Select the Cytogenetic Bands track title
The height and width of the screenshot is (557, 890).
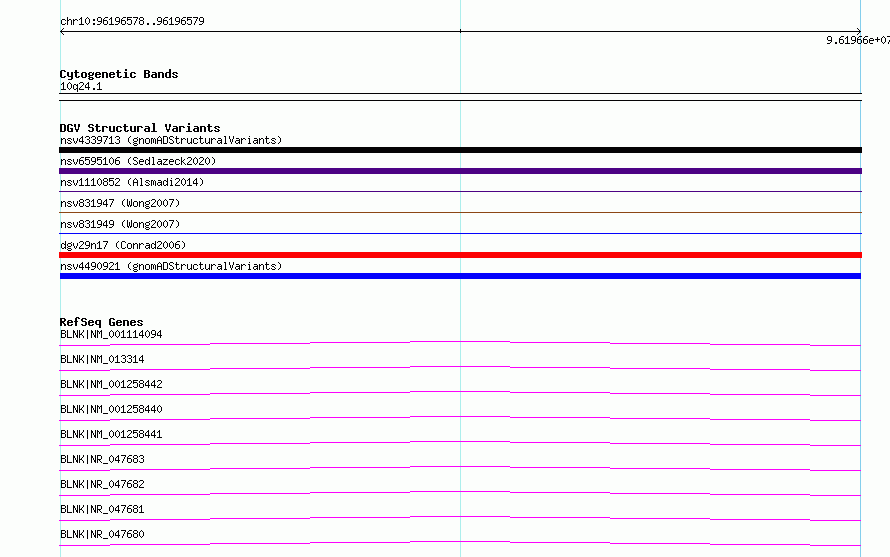coord(119,74)
